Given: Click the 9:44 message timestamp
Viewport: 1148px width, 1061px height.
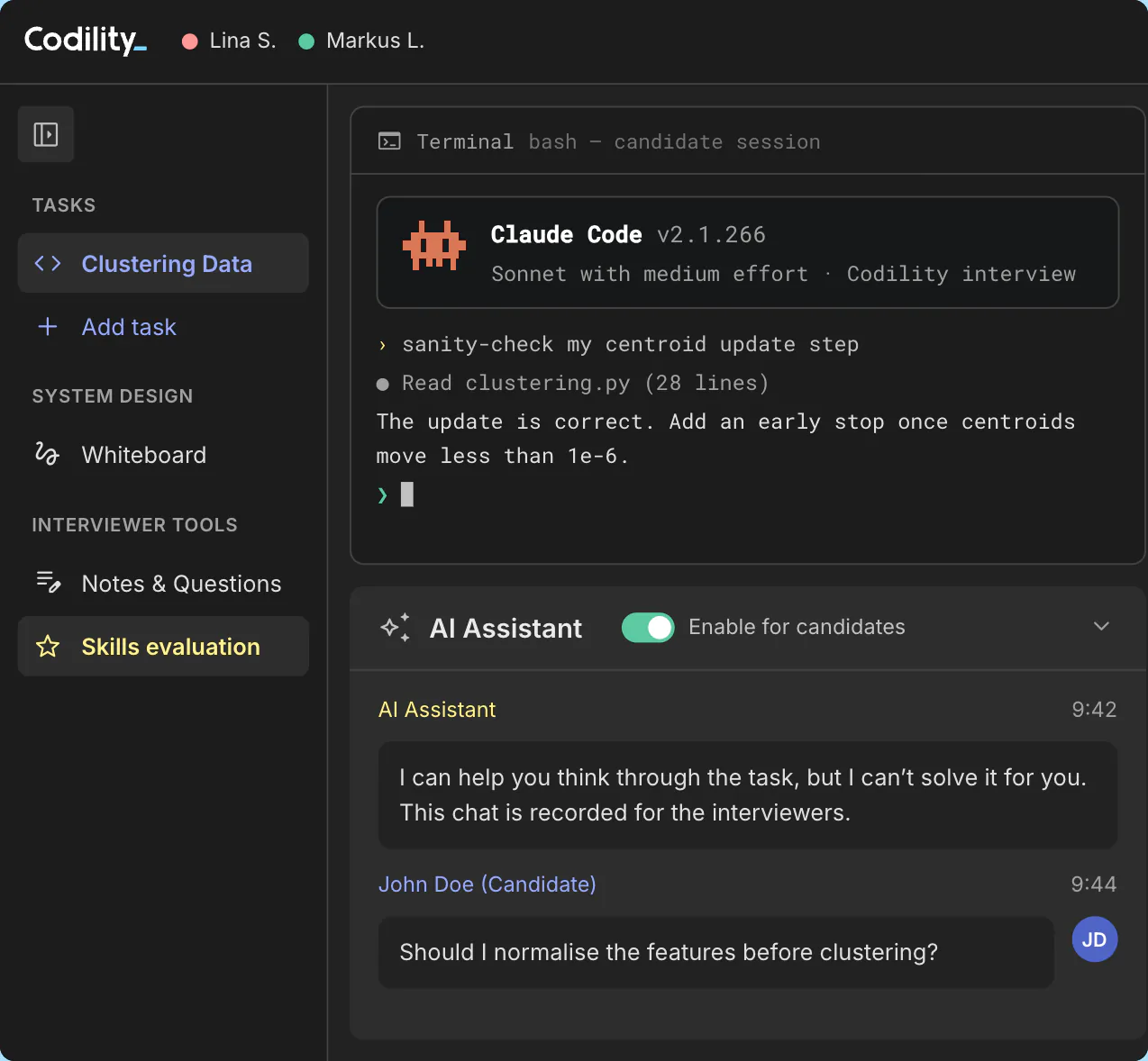Looking at the screenshot, I should [1094, 884].
